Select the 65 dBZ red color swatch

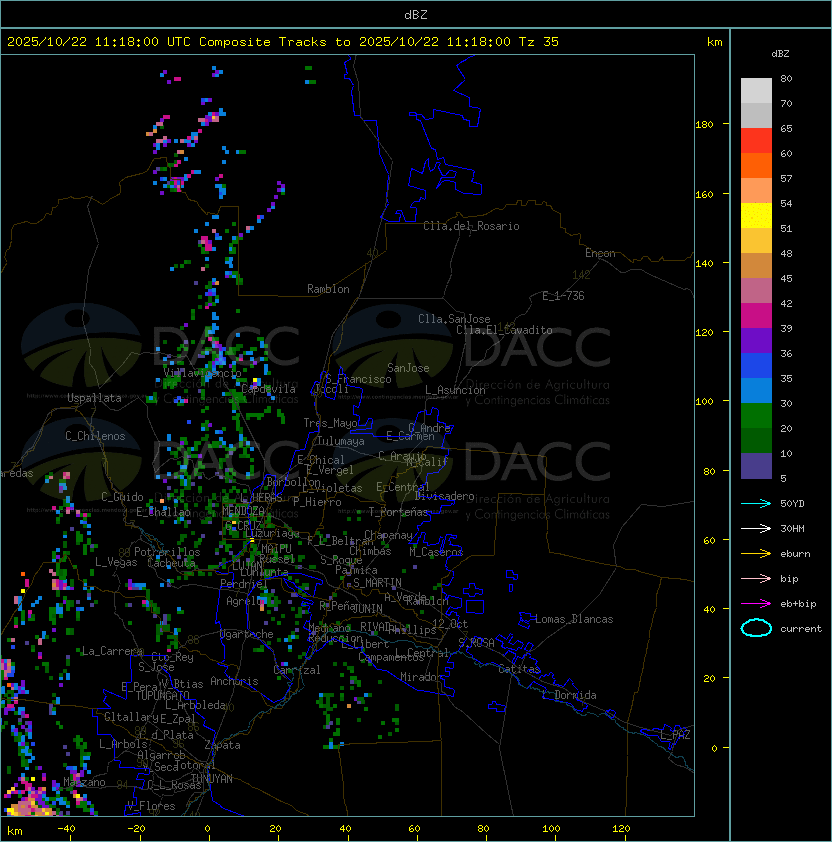click(x=756, y=141)
